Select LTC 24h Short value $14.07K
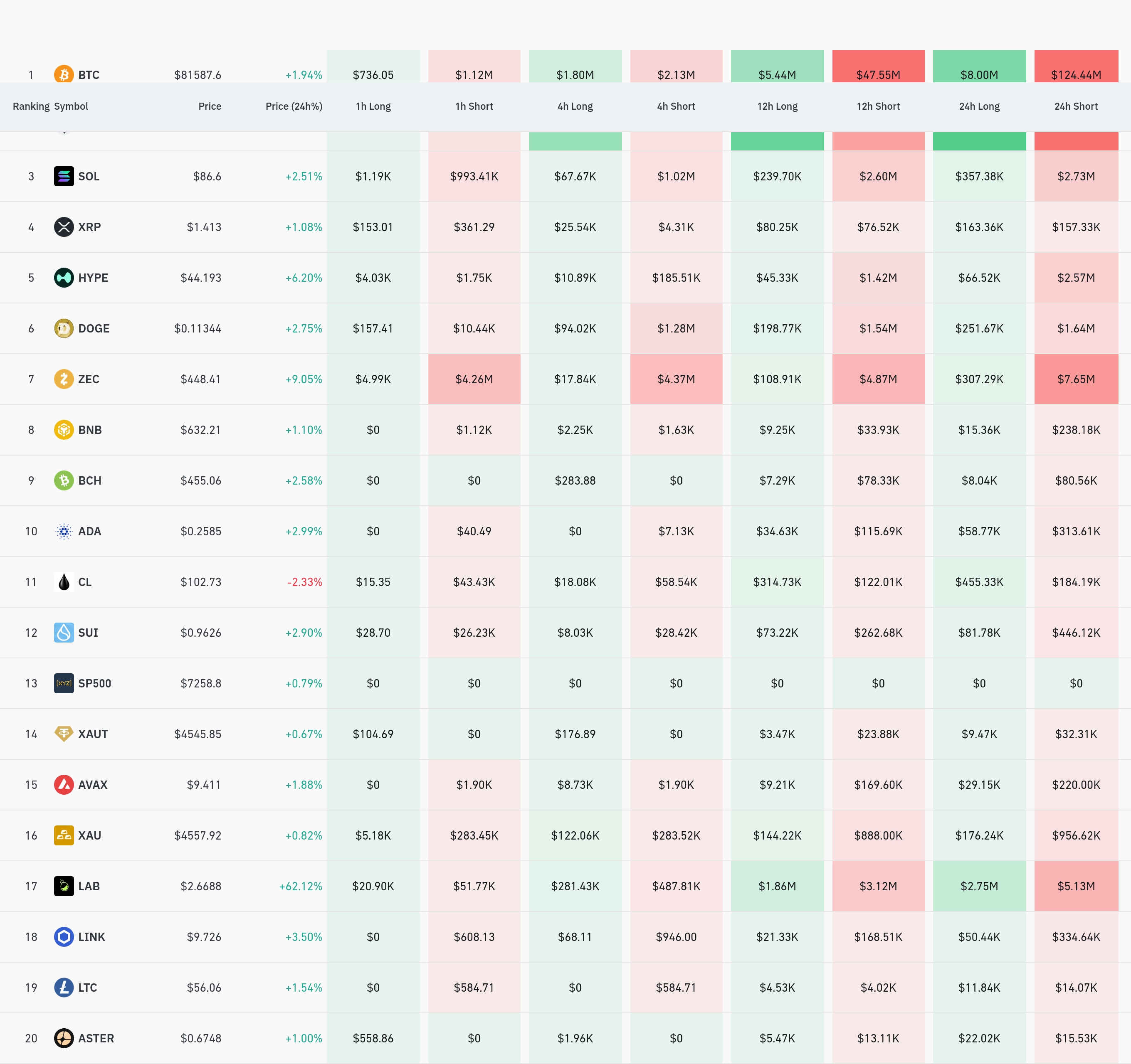This screenshot has width=1131, height=1064. point(1076,987)
